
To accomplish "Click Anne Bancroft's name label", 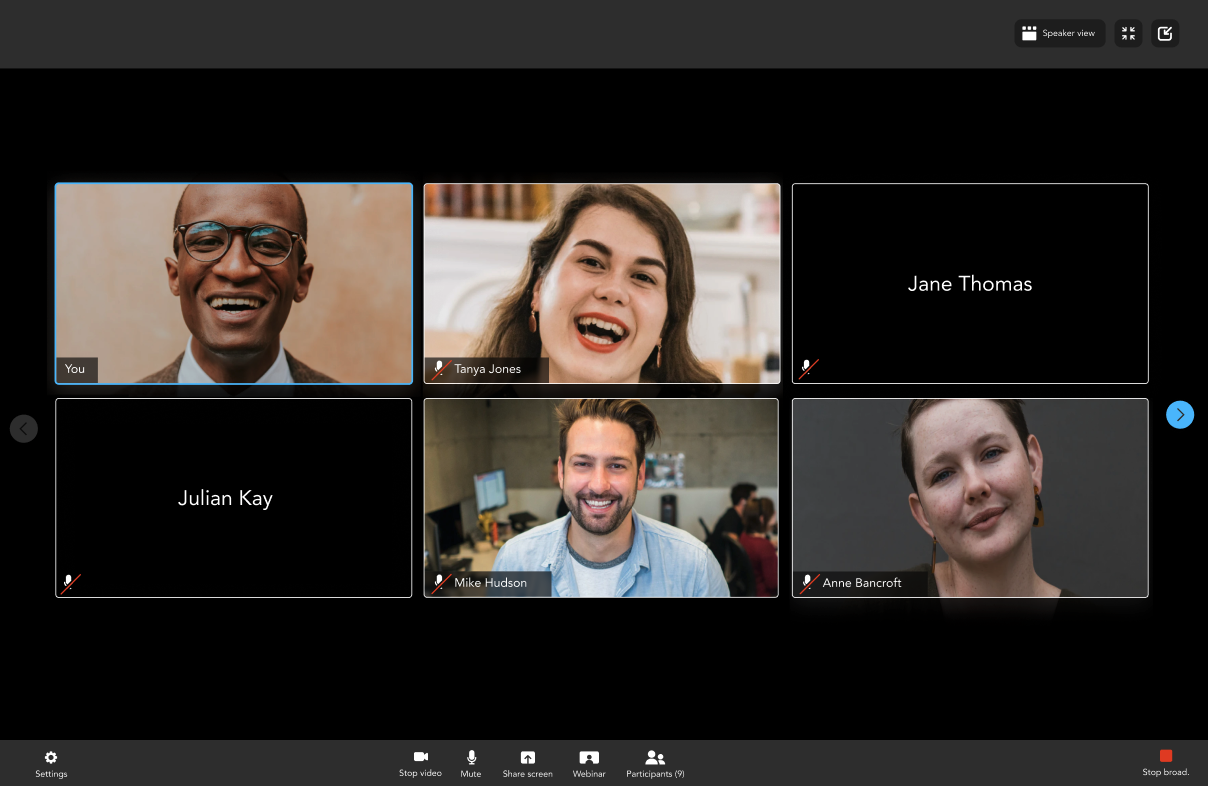I will click(x=860, y=583).
